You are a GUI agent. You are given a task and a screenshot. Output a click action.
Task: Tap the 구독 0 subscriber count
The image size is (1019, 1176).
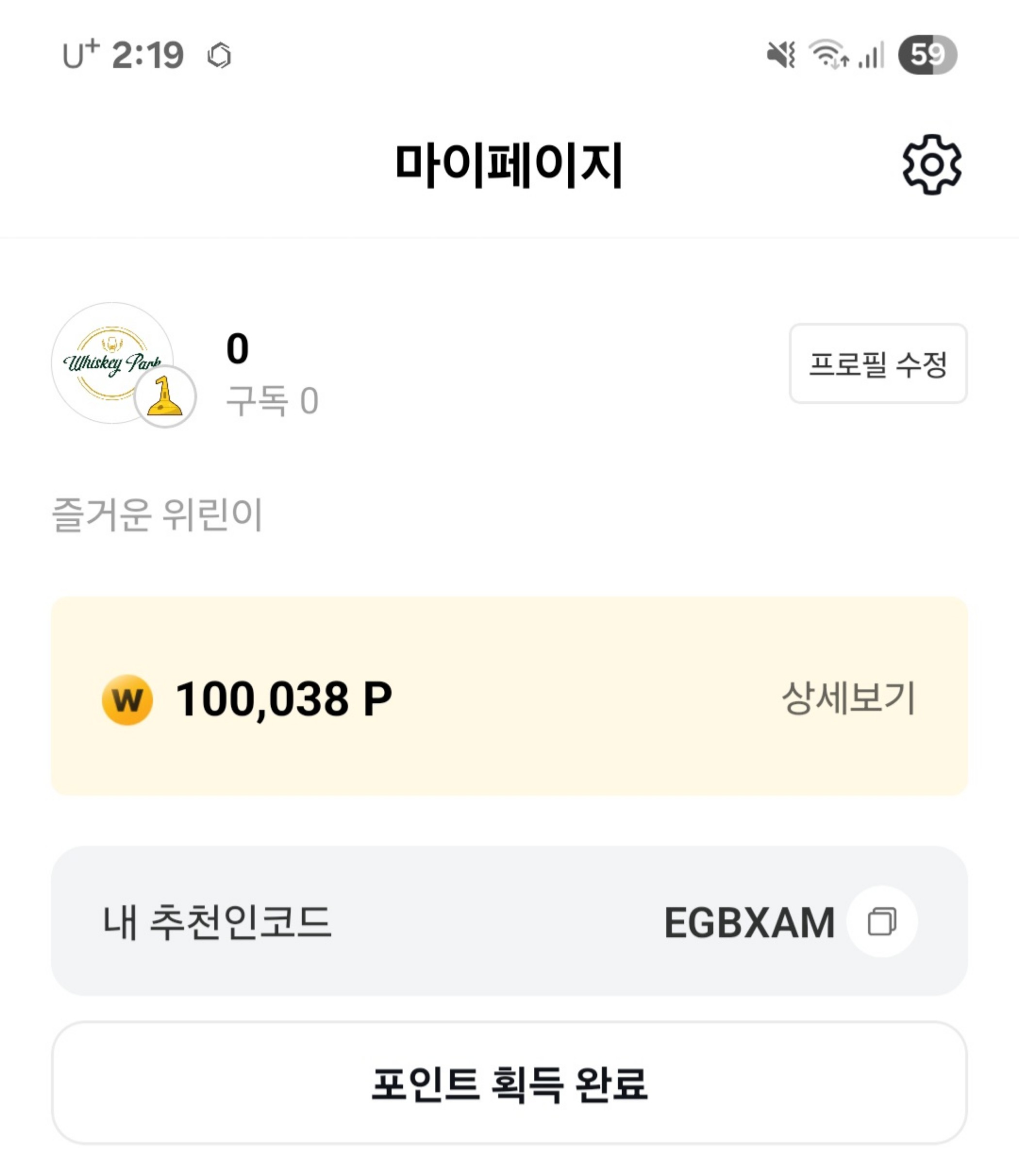tap(272, 401)
